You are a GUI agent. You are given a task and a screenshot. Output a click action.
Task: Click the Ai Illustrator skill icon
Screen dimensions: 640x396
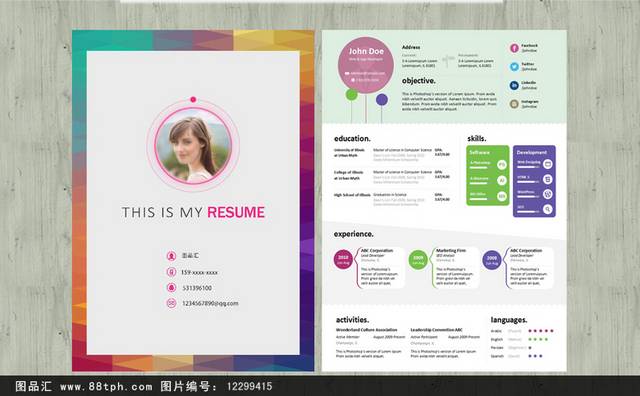tap(502, 180)
